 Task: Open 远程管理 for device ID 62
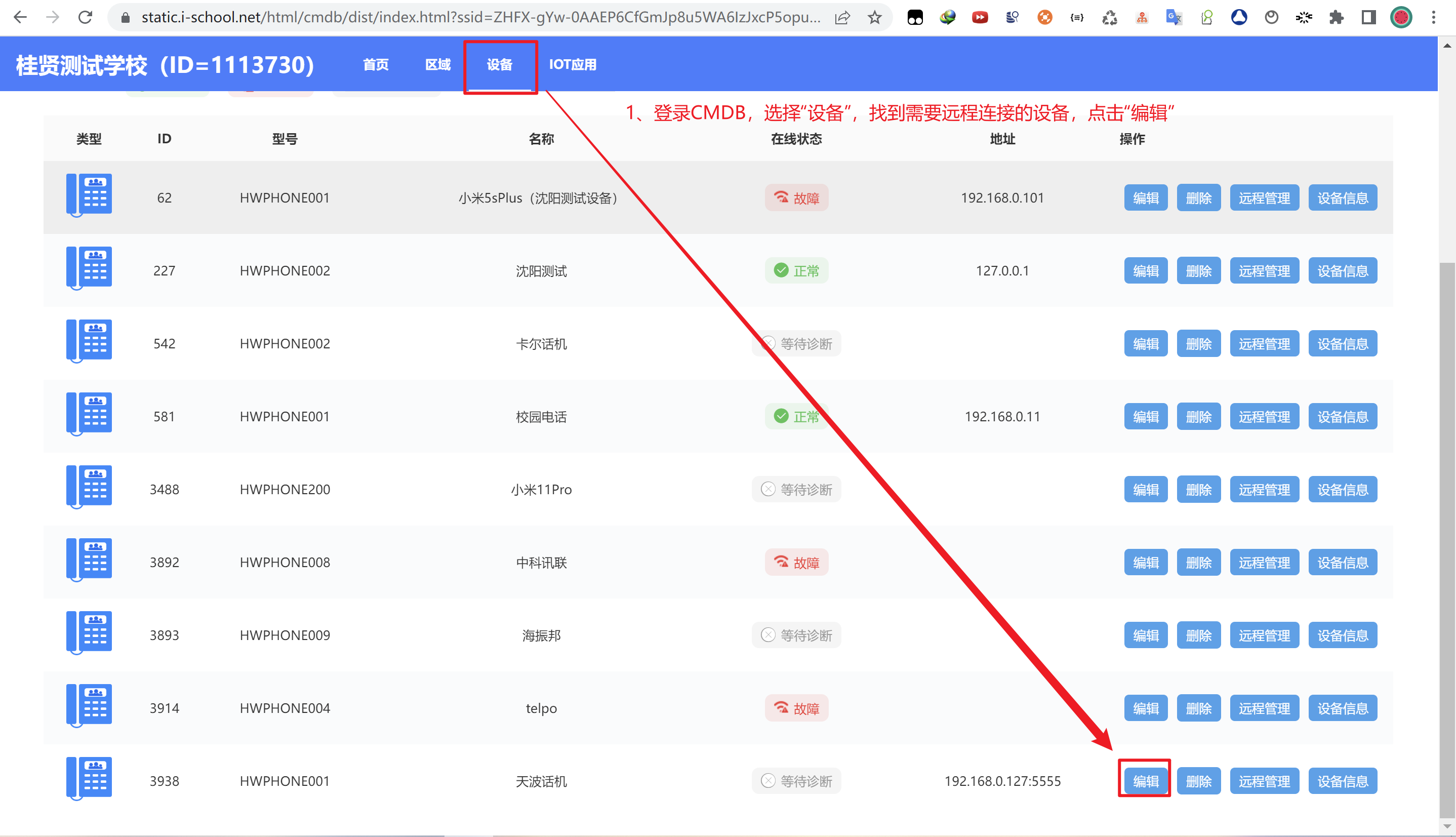tap(1264, 198)
